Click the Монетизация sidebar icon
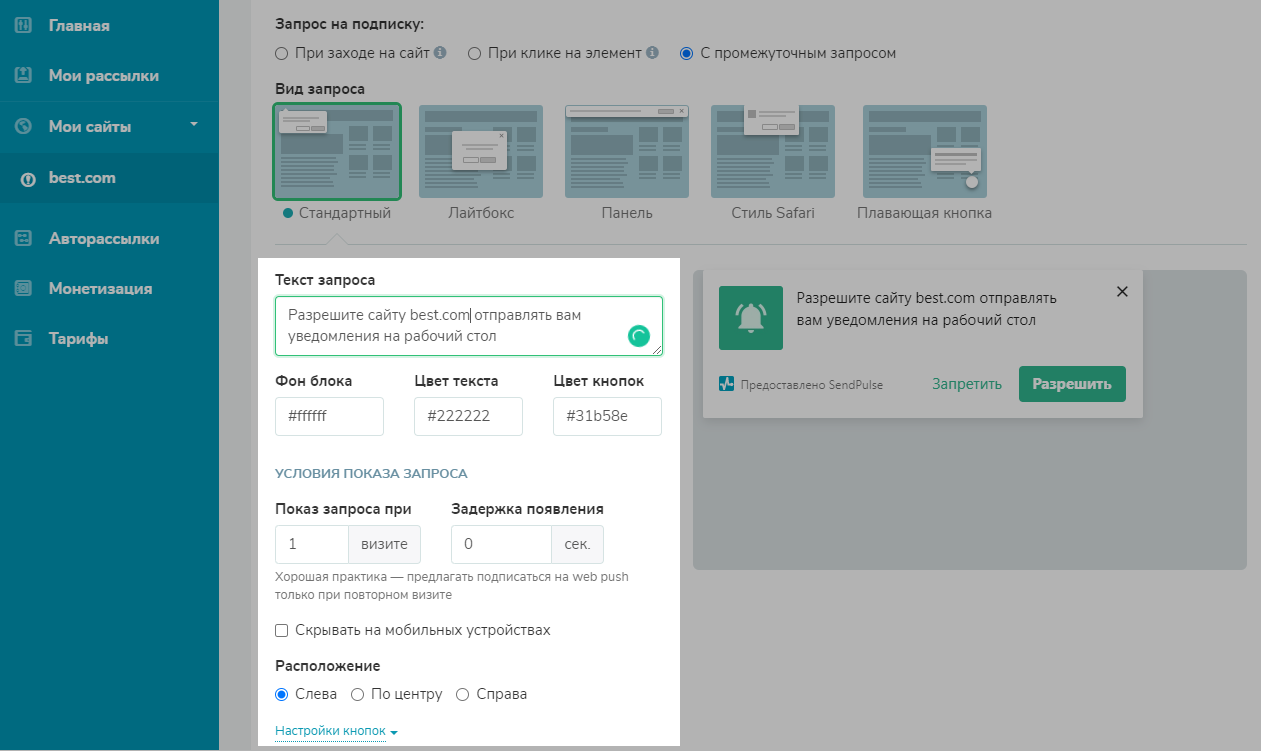Image resolution: width=1261 pixels, height=751 pixels. pos(25,289)
